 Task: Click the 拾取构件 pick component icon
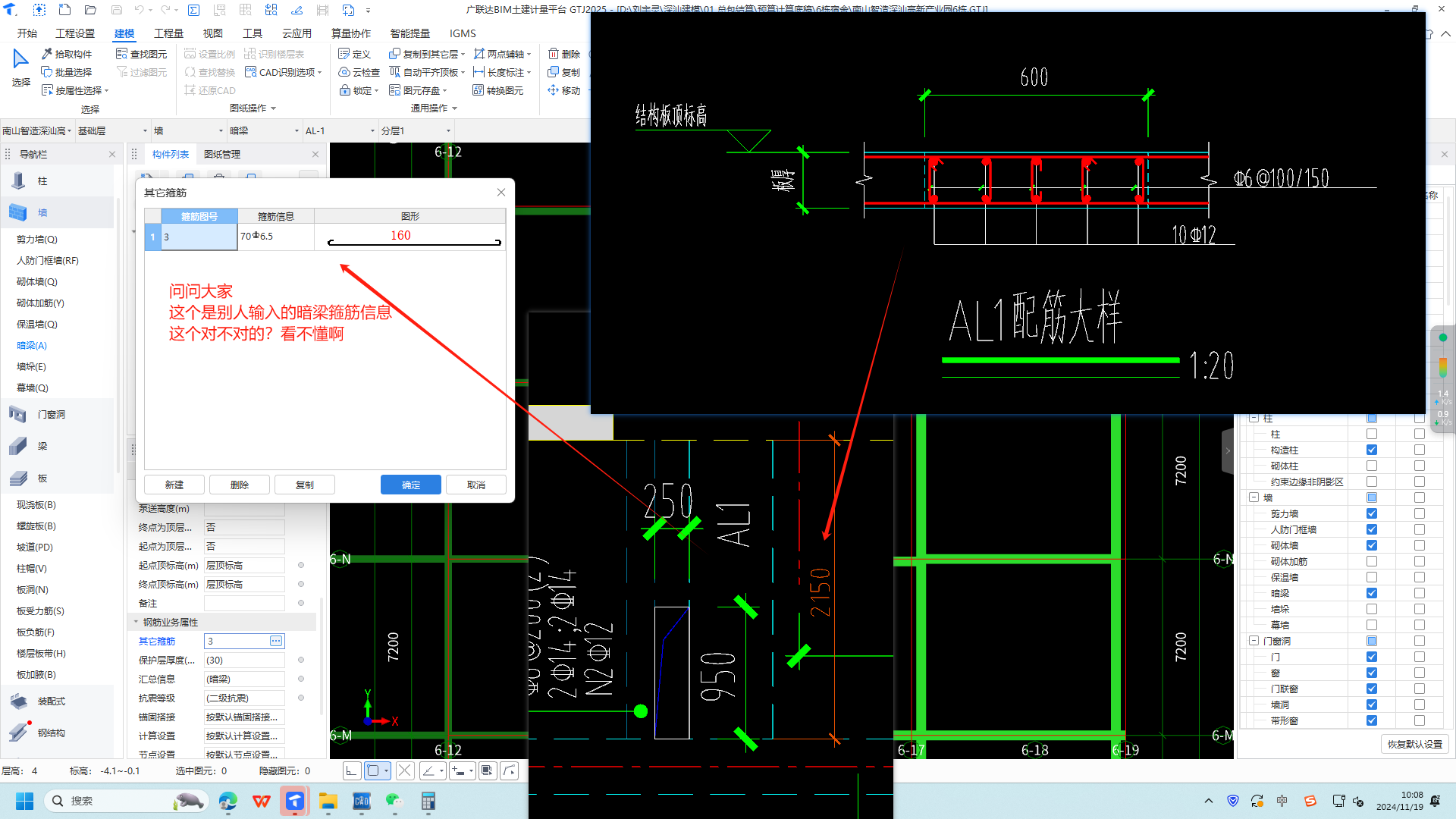(x=47, y=54)
